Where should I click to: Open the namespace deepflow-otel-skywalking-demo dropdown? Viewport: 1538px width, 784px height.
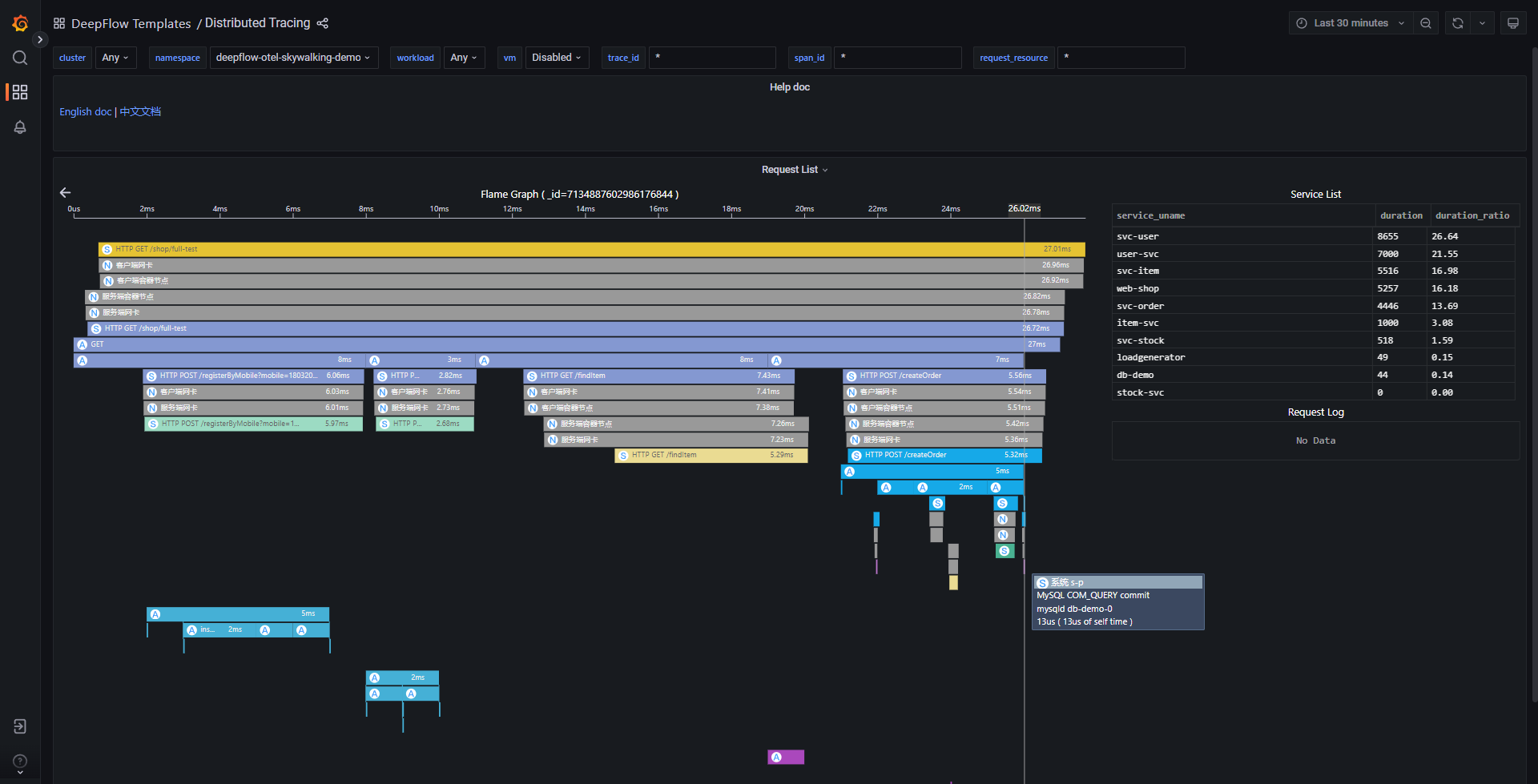click(292, 58)
